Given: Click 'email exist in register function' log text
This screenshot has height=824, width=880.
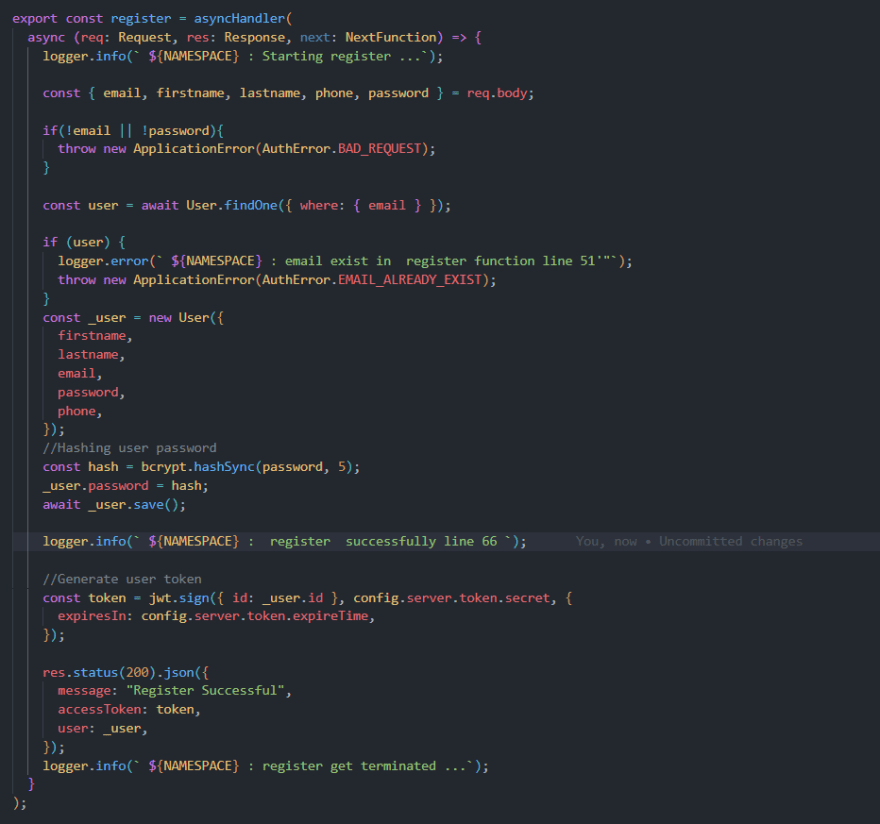Looking at the screenshot, I should [410, 261].
